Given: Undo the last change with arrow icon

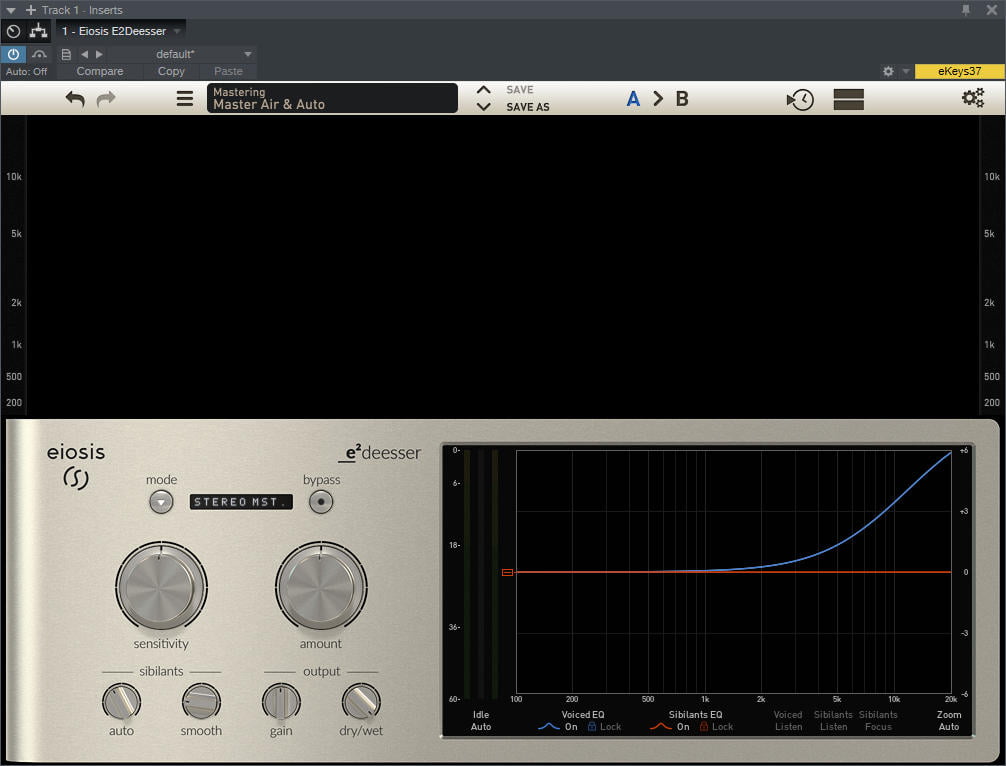Looking at the screenshot, I should point(75,99).
